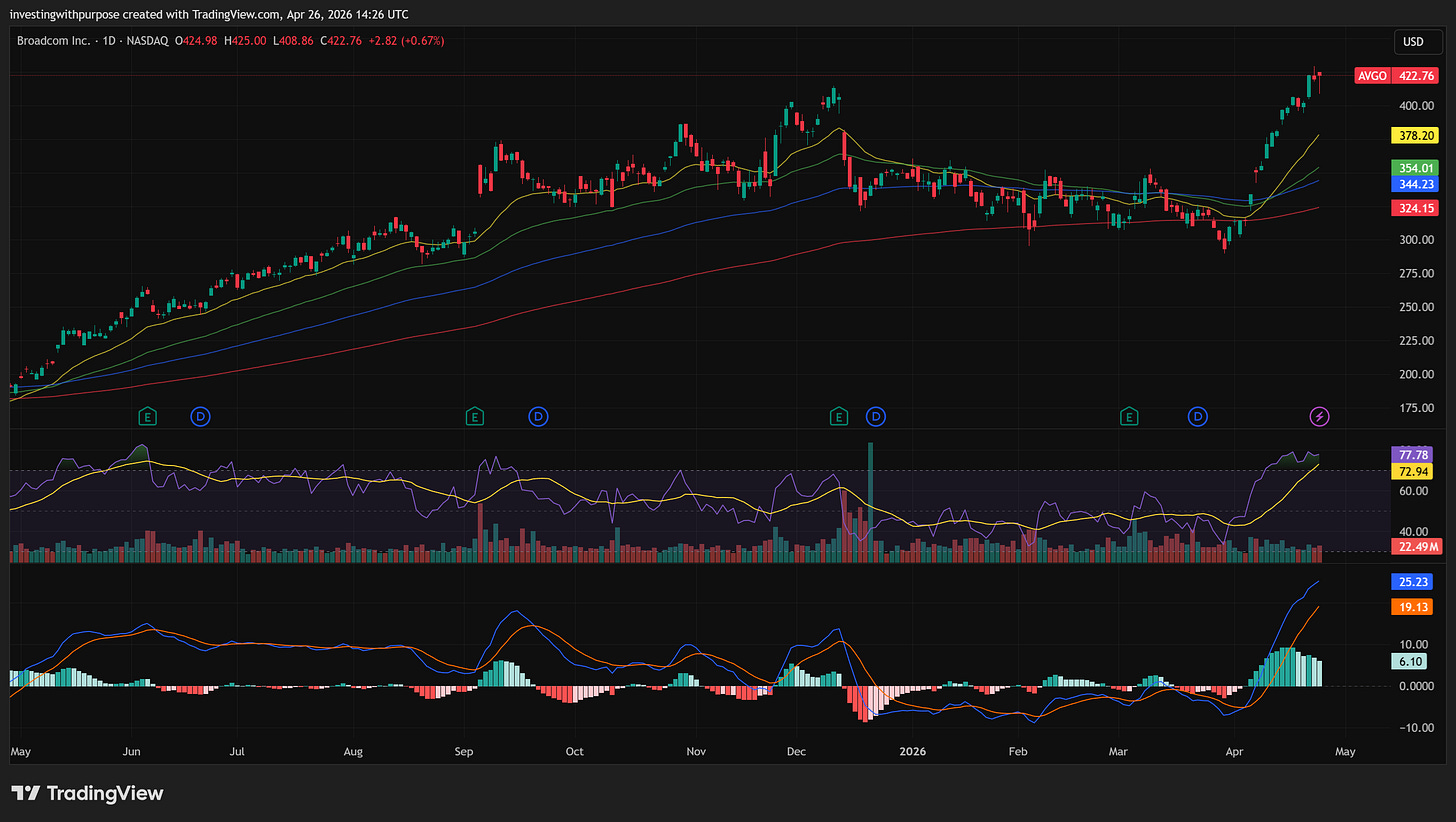Click the Feb label on the time axis

[x=1019, y=750]
